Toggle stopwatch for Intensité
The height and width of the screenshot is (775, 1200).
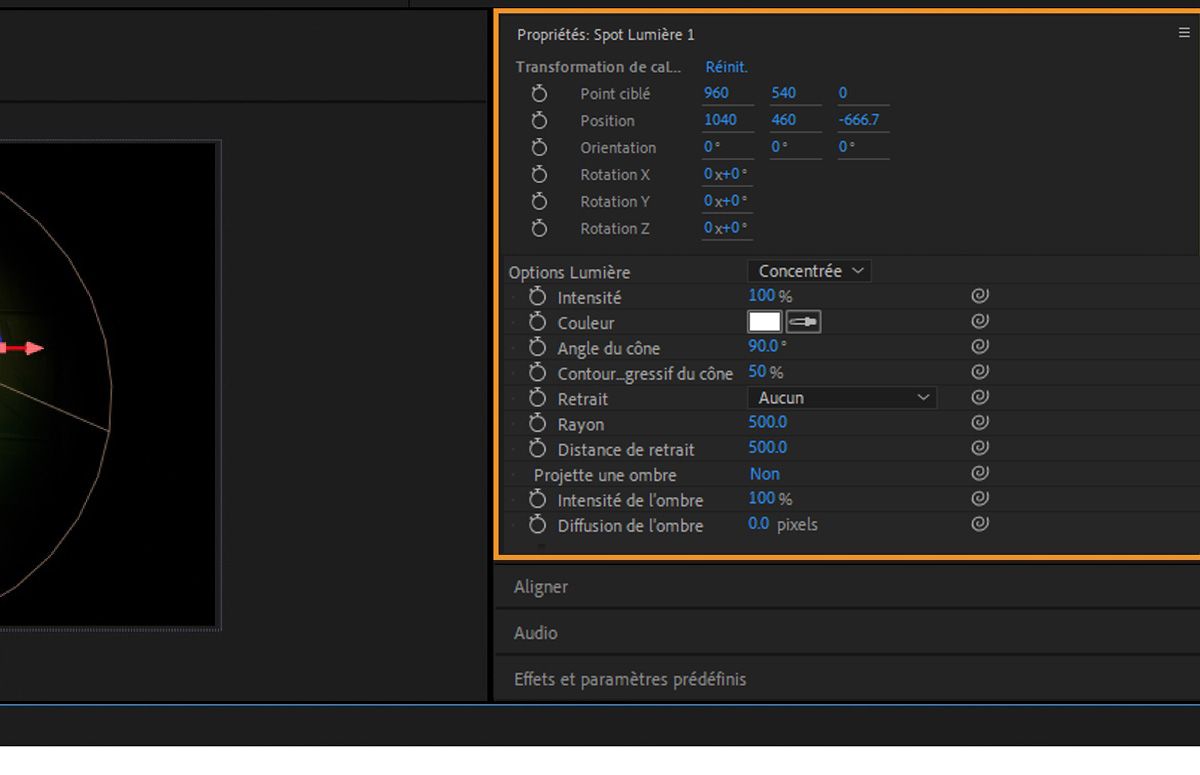pyautogui.click(x=538, y=297)
